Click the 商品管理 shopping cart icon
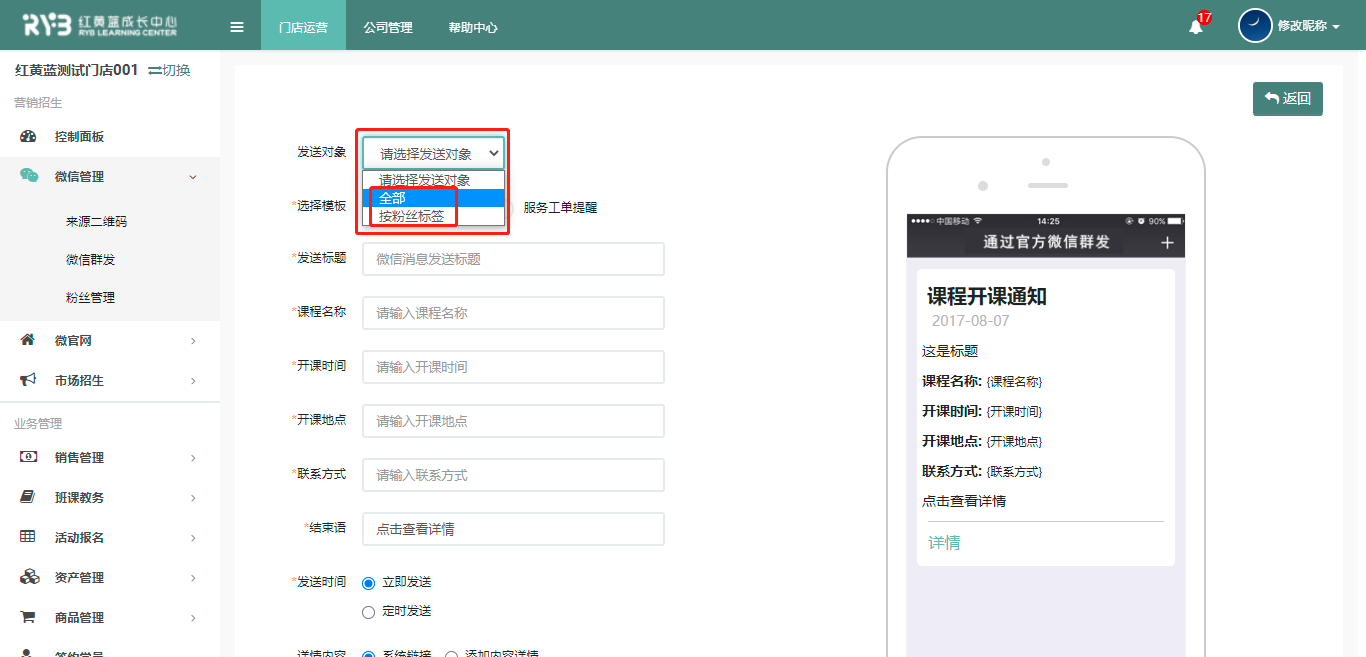The height and width of the screenshot is (657, 1366). click(x=28, y=617)
